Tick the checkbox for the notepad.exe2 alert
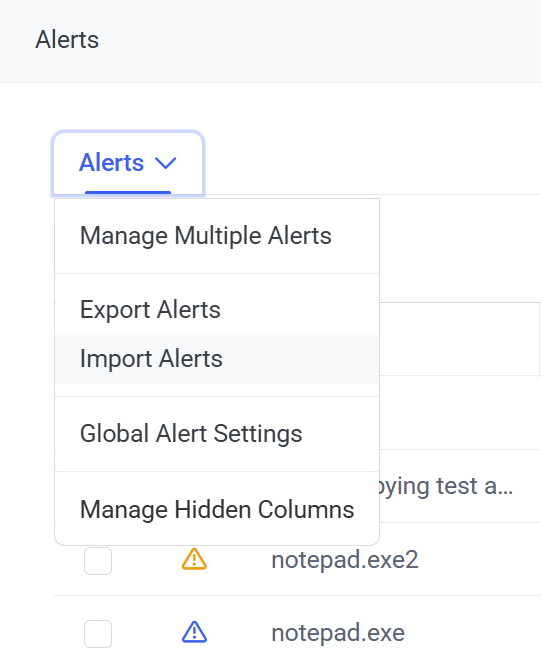541x668 pixels. 98,561
